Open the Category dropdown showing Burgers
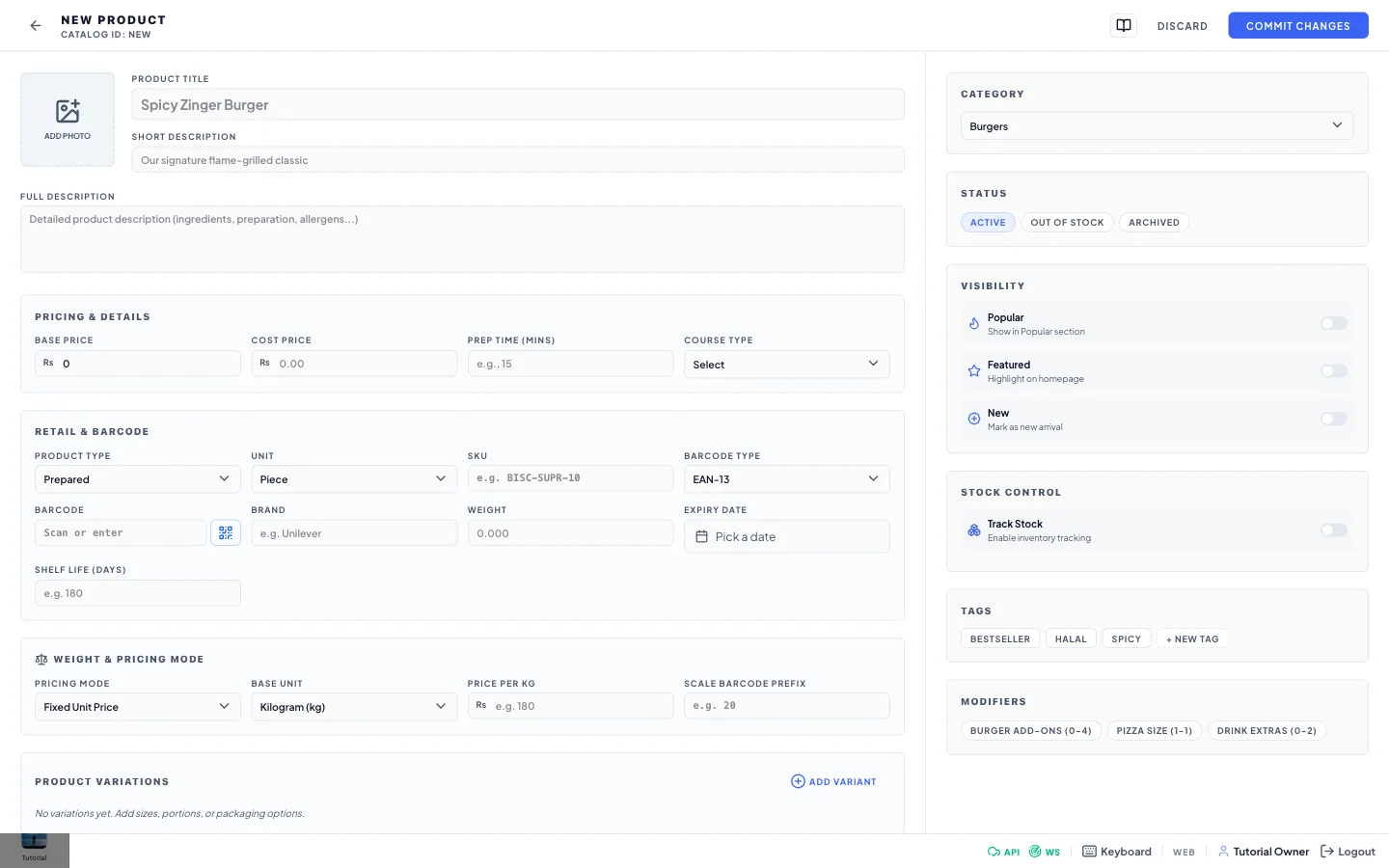1389x868 pixels. (1157, 126)
